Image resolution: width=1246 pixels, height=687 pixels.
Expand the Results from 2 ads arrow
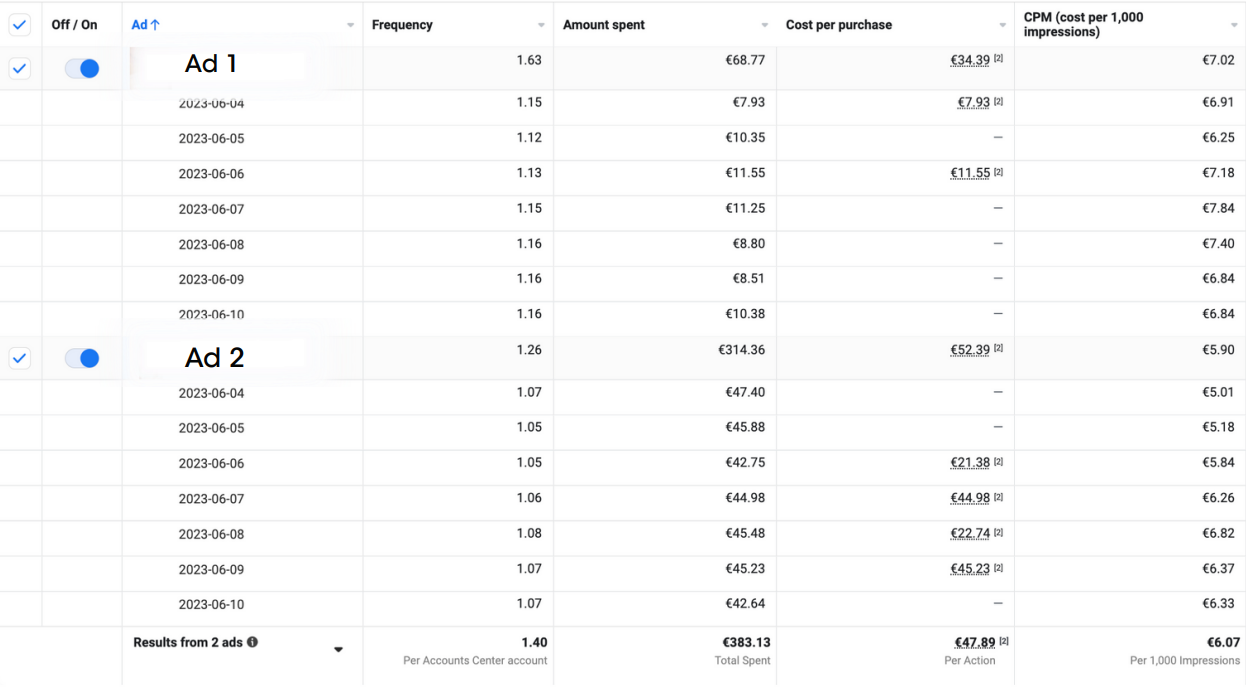point(338,650)
